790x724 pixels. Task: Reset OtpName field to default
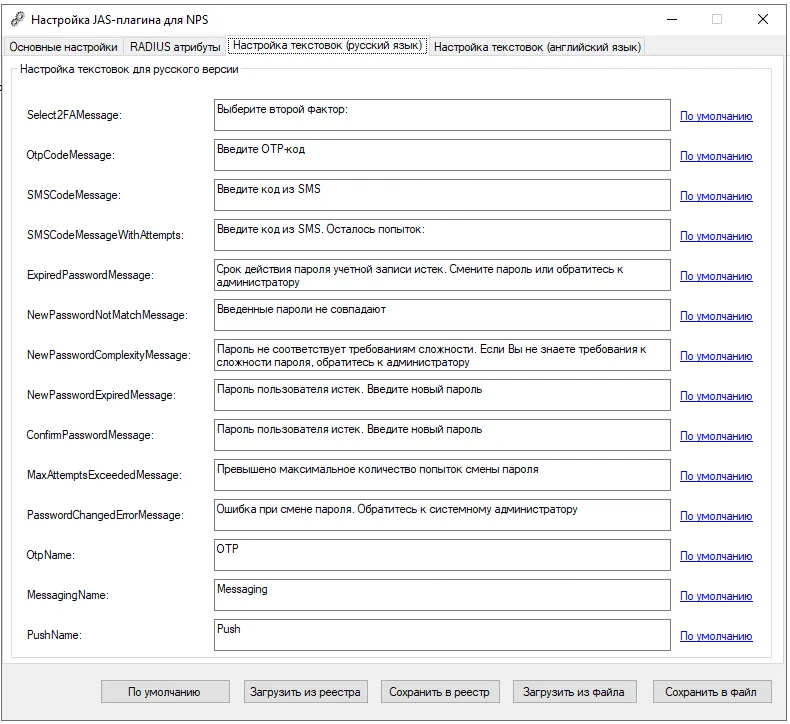(716, 556)
